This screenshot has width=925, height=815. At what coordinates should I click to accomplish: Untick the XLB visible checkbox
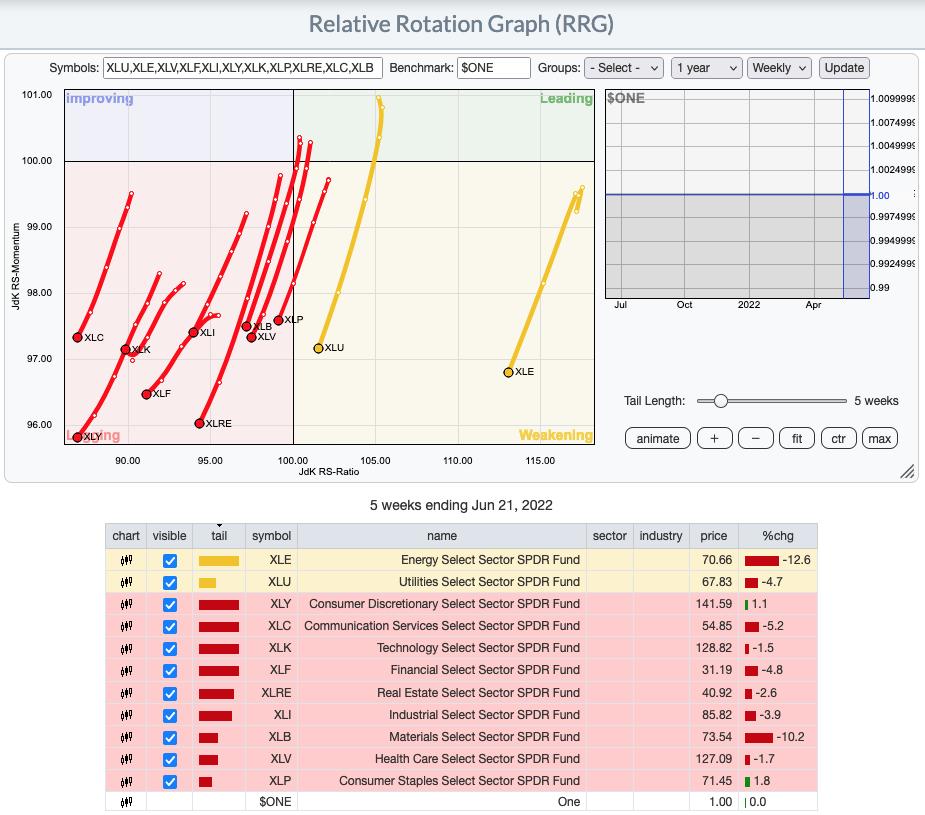170,738
